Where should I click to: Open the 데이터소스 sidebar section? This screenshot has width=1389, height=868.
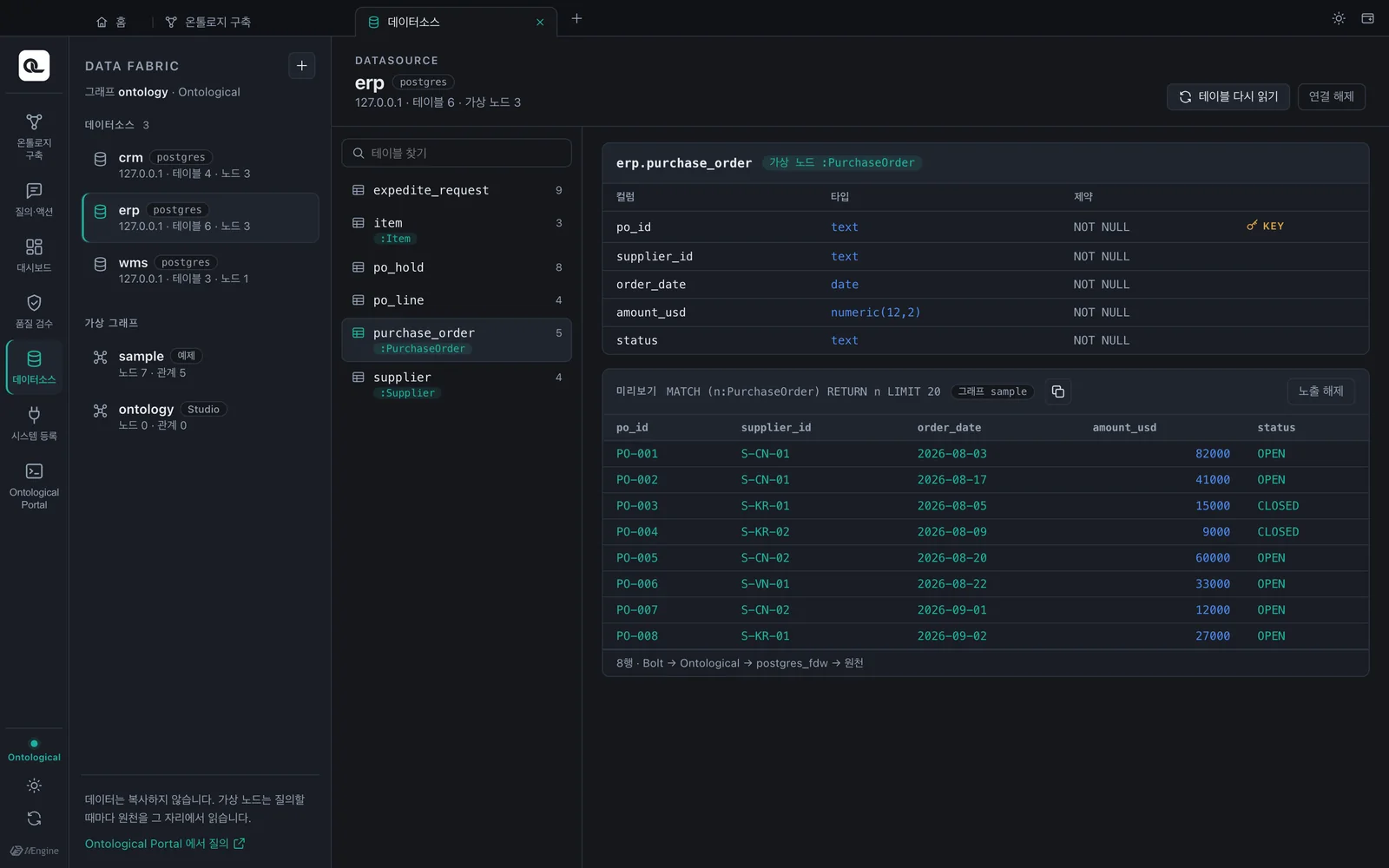point(34,367)
